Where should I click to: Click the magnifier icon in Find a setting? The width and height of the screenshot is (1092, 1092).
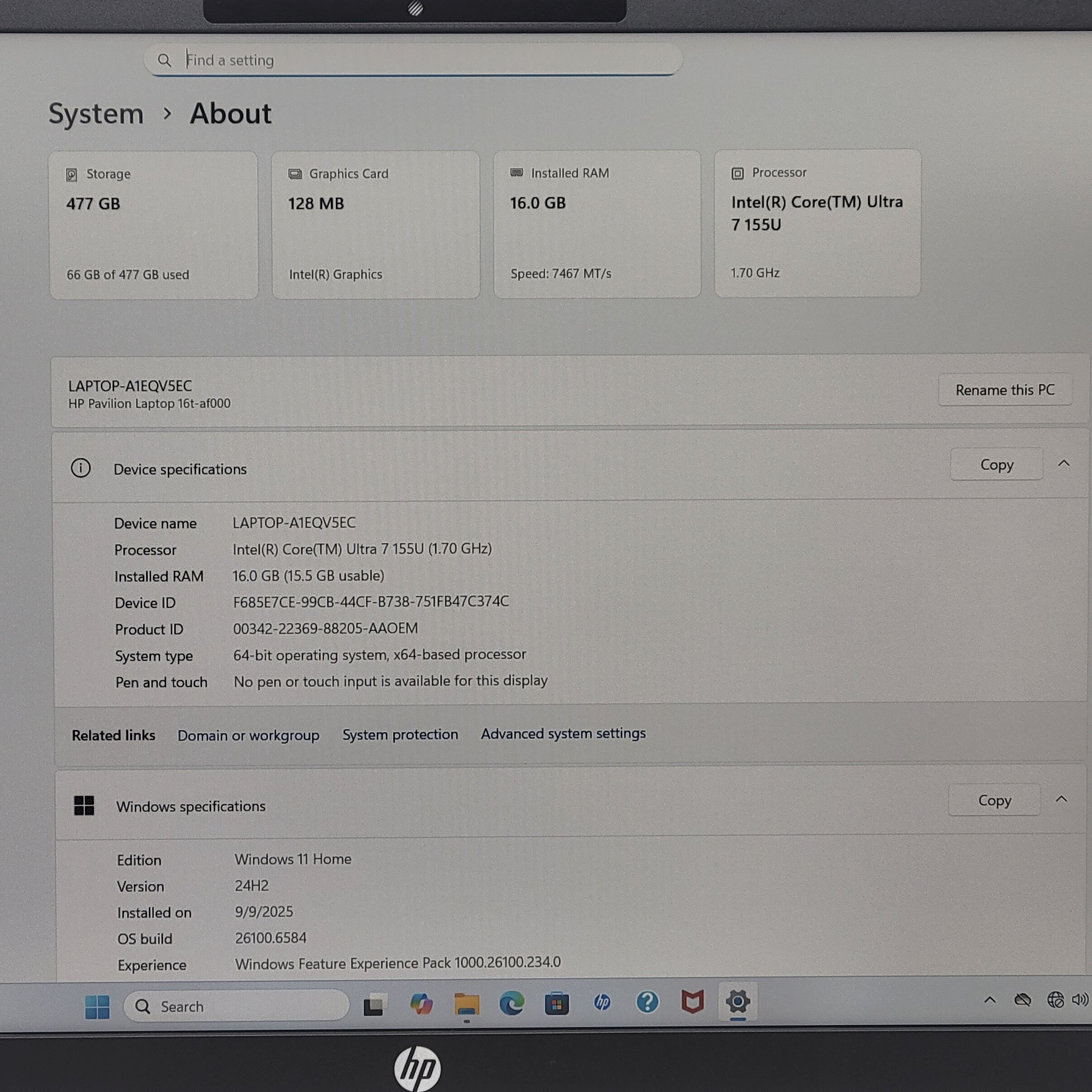pos(164,60)
